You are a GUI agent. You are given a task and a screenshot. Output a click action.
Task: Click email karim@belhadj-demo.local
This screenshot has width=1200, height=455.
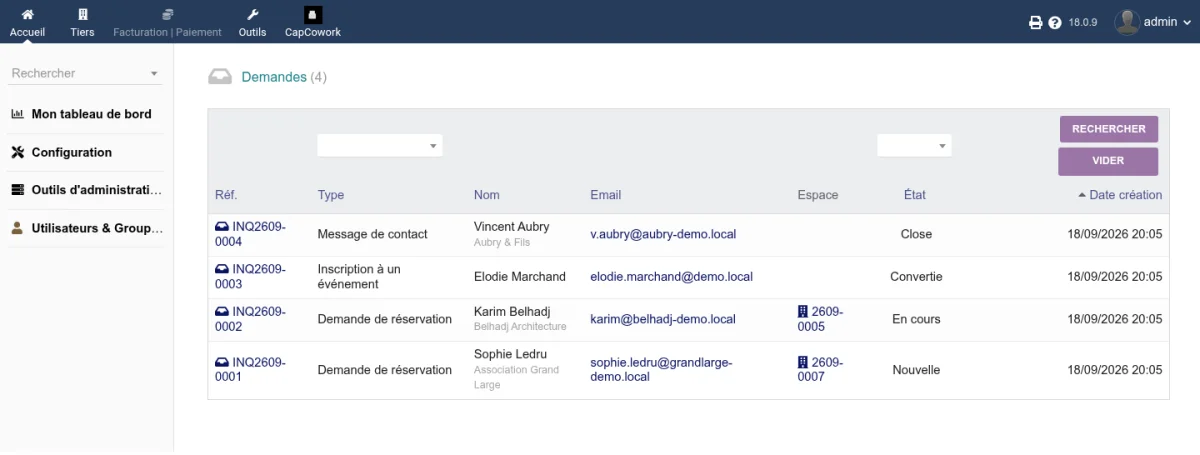coord(663,319)
